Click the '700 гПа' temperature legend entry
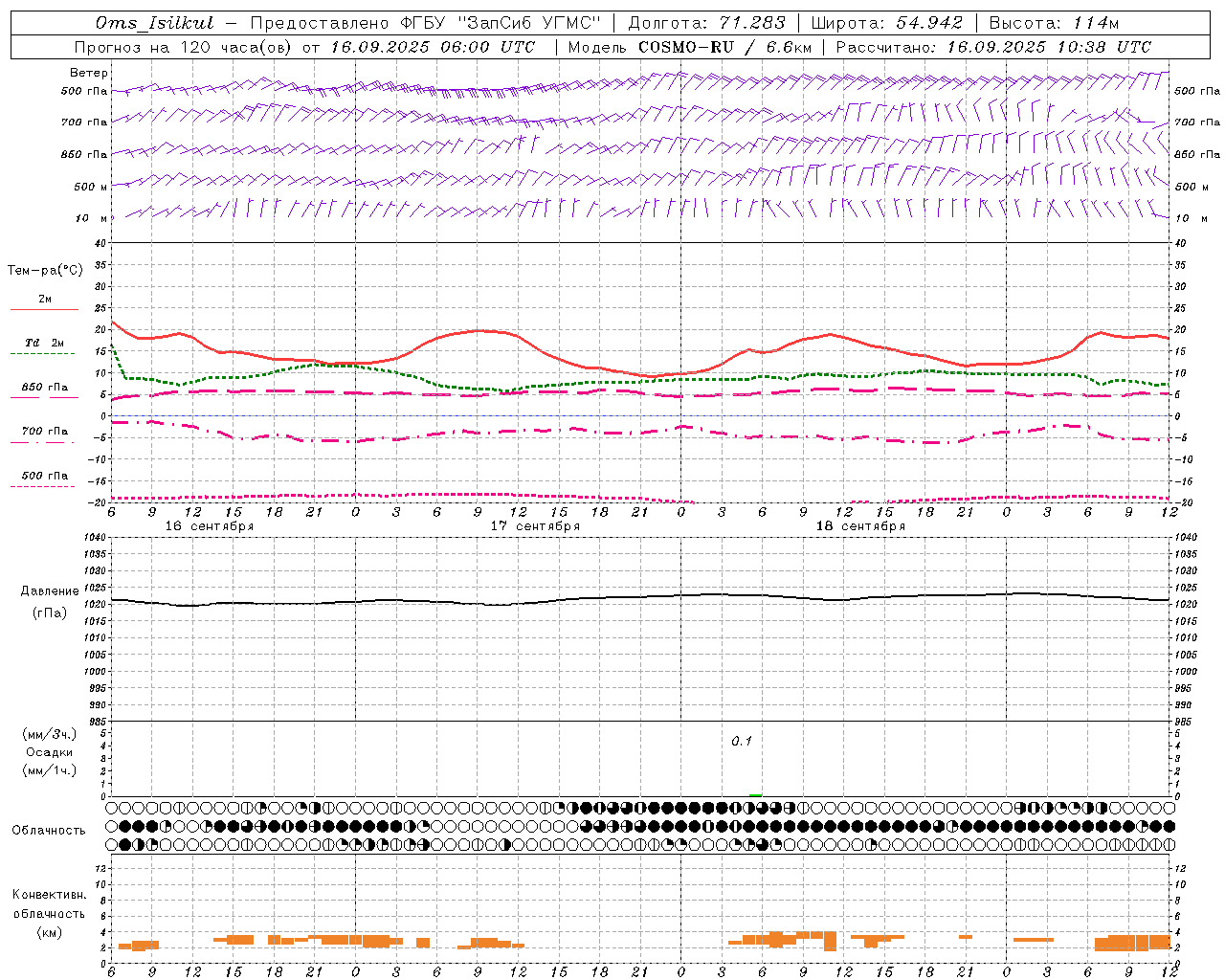1225x980 pixels. point(44,432)
